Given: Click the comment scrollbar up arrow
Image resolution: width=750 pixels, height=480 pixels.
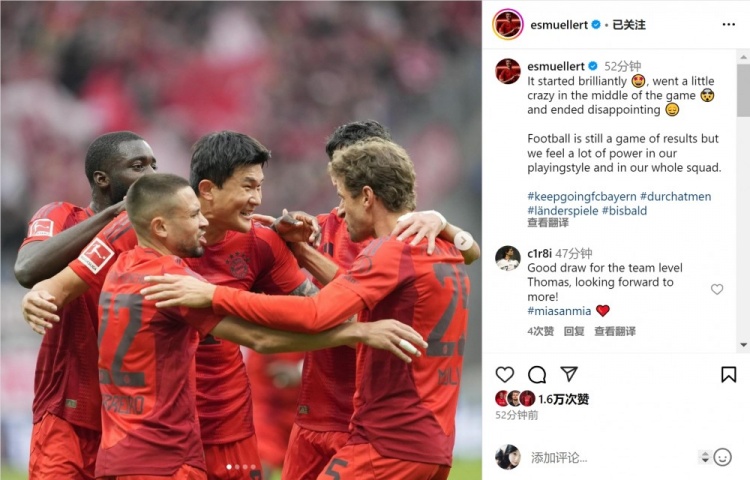Looking at the screenshot, I should 743,56.
